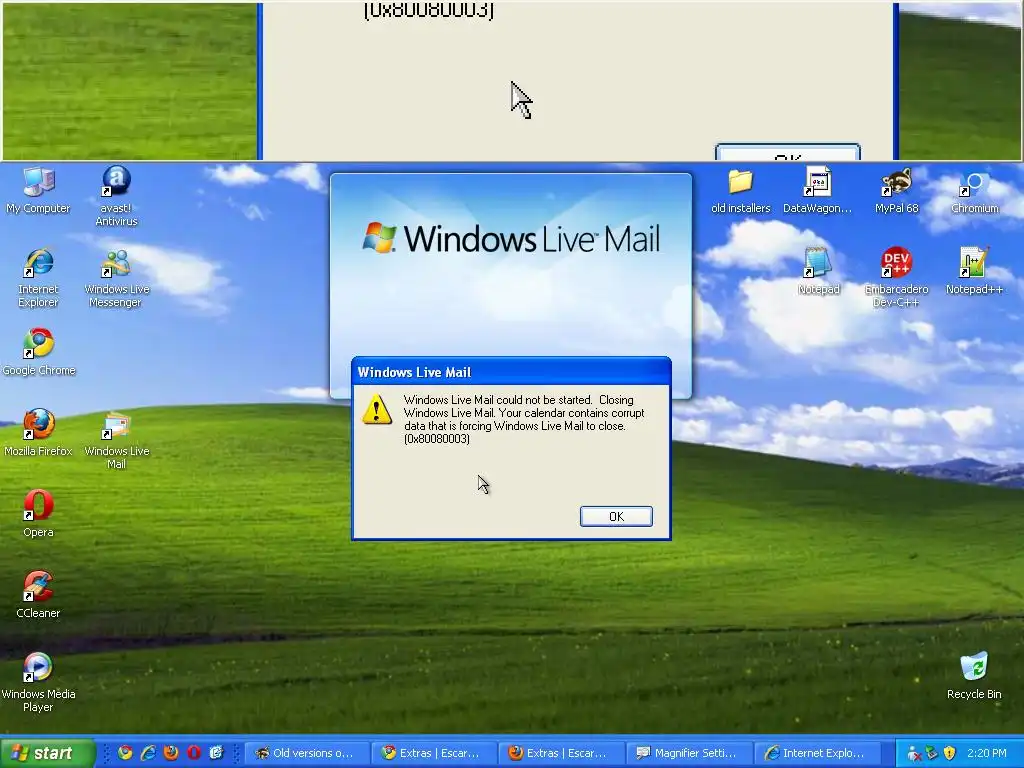The image size is (1024, 768).
Task: Click the yellow warning icon in the dialog
Action: [x=377, y=409]
